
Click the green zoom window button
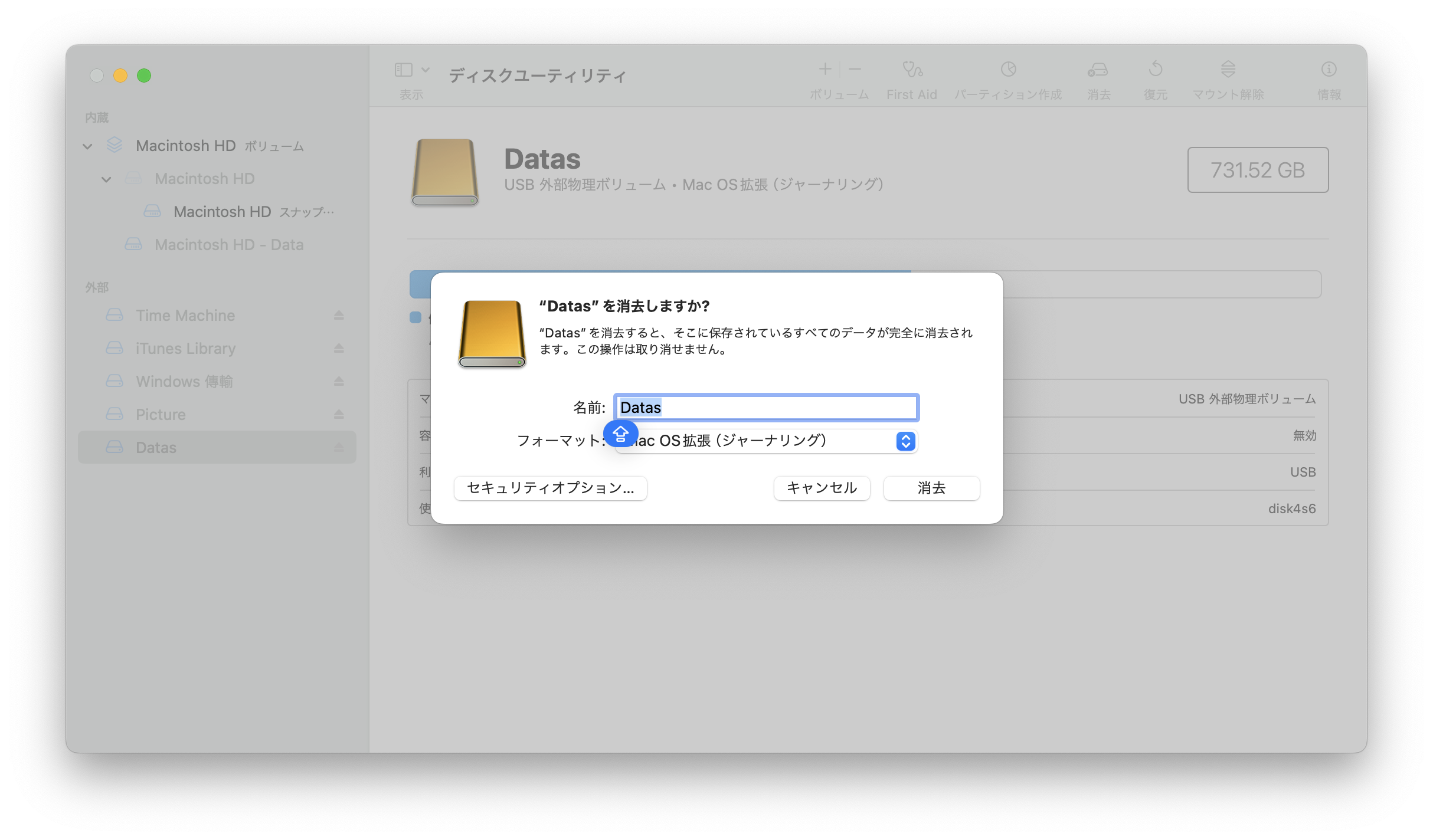(144, 76)
